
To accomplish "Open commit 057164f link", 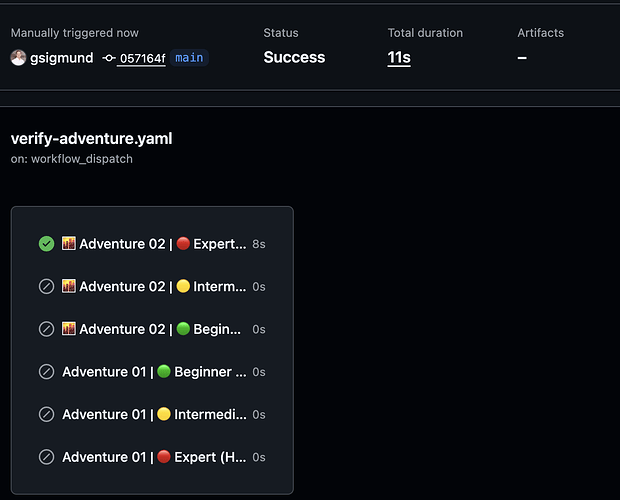I will (x=142, y=58).
